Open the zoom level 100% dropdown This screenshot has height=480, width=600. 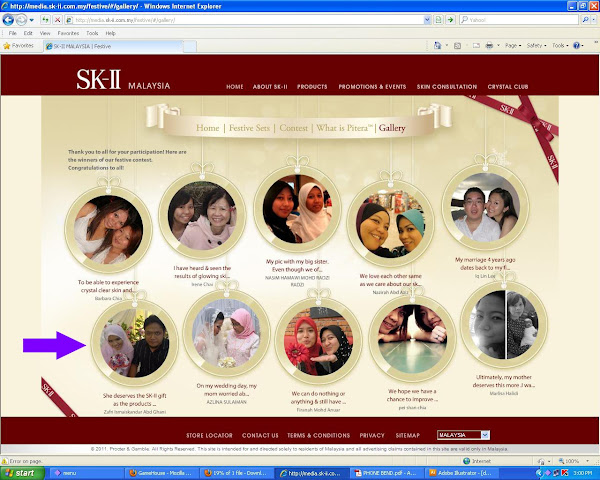coord(588,461)
